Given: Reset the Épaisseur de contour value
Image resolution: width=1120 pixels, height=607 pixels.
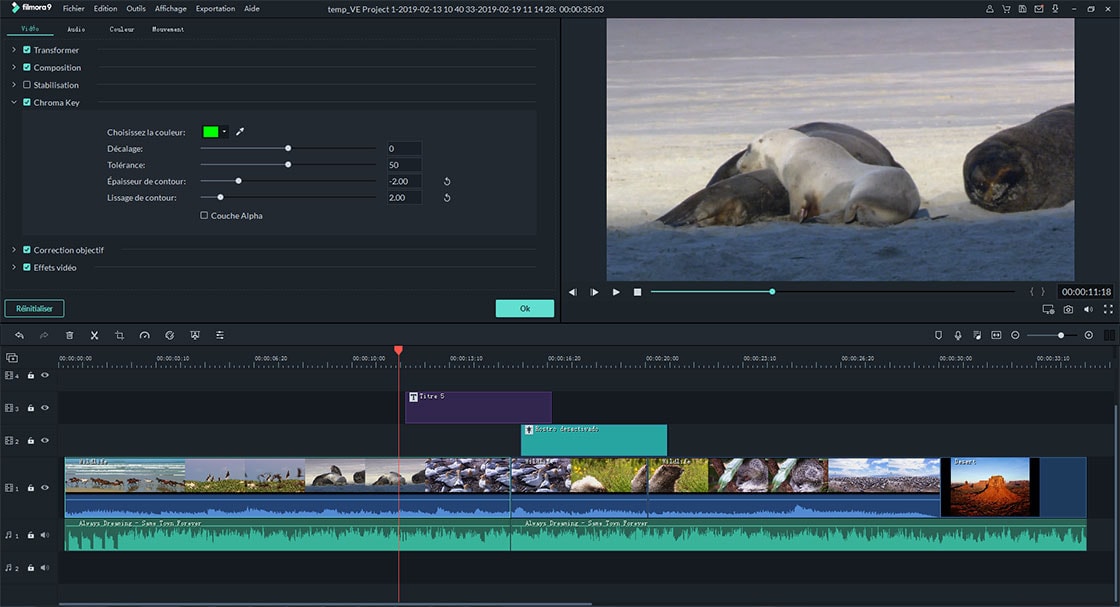Looking at the screenshot, I should click(x=447, y=181).
